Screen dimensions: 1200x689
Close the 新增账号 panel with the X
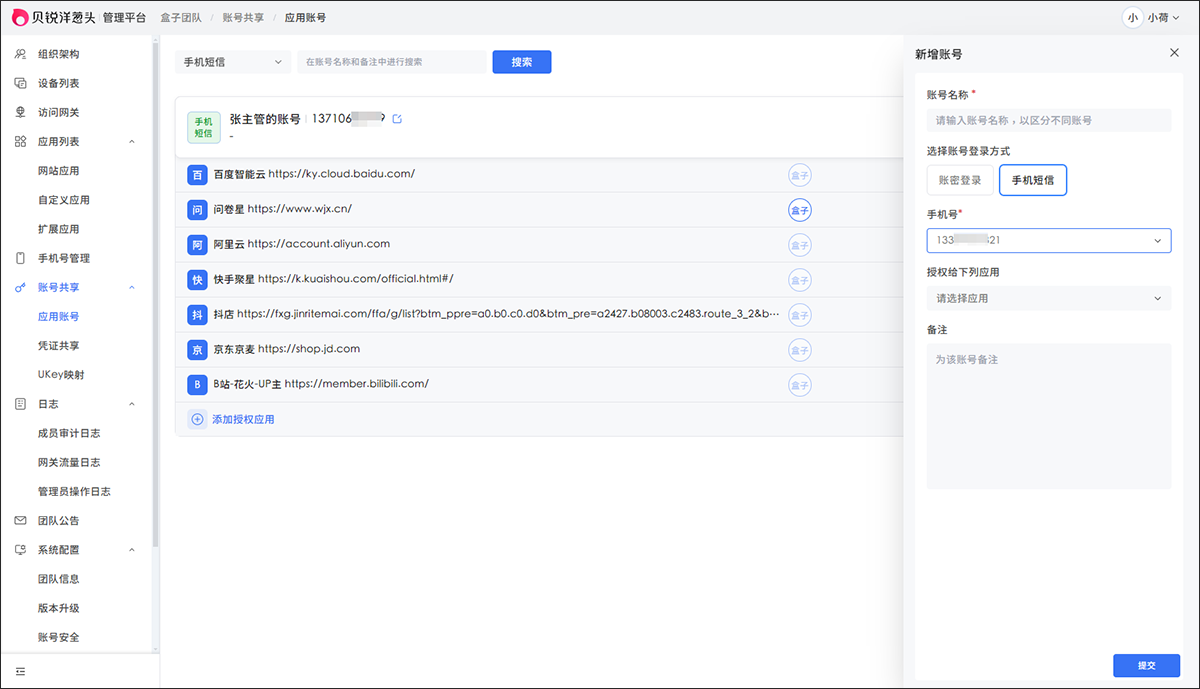(x=1174, y=53)
